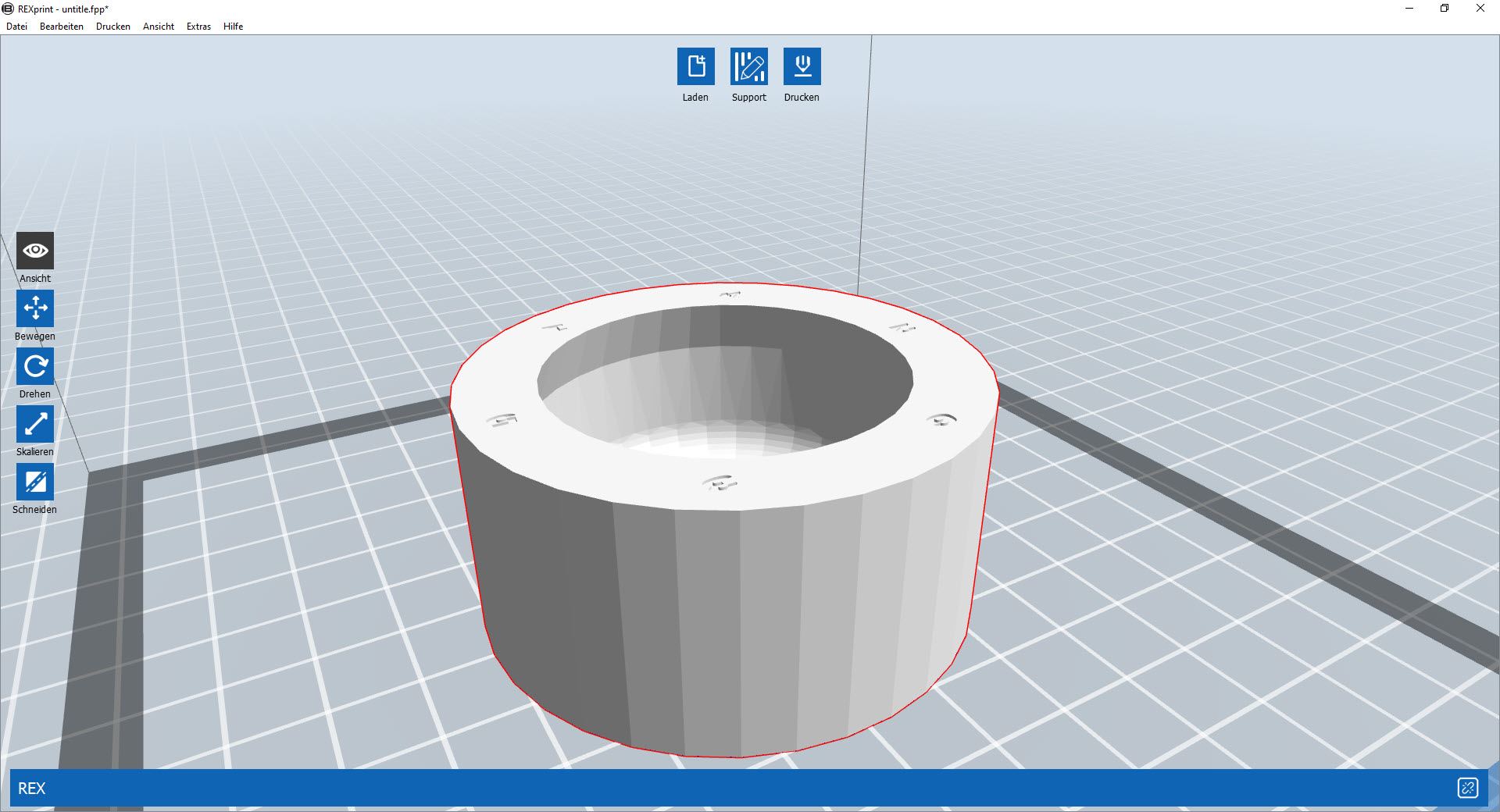Open the Bearbeiten menu
1500x812 pixels.
[x=62, y=27]
